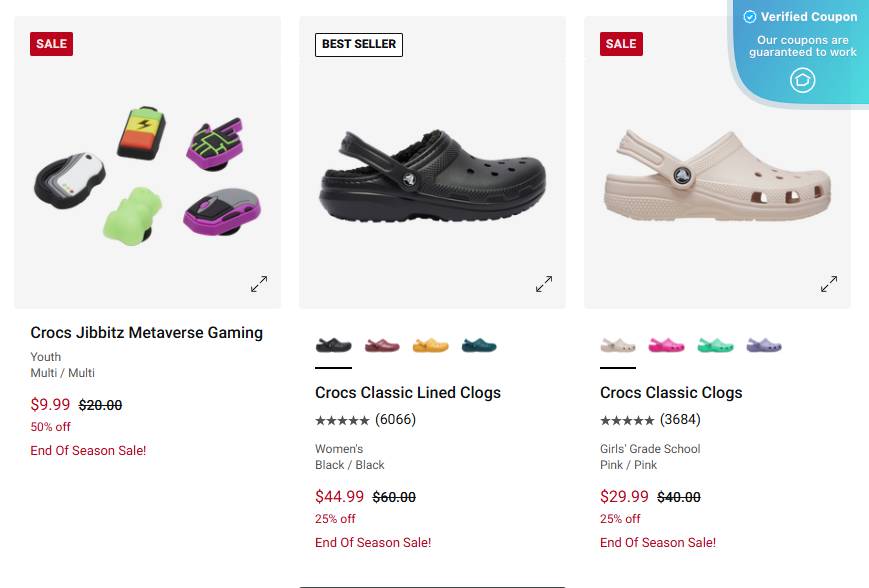Viewport: 869px width, 588px height.
Task: Expand the Jibbitz Metaverse Gaming product image
Action: coord(258,283)
